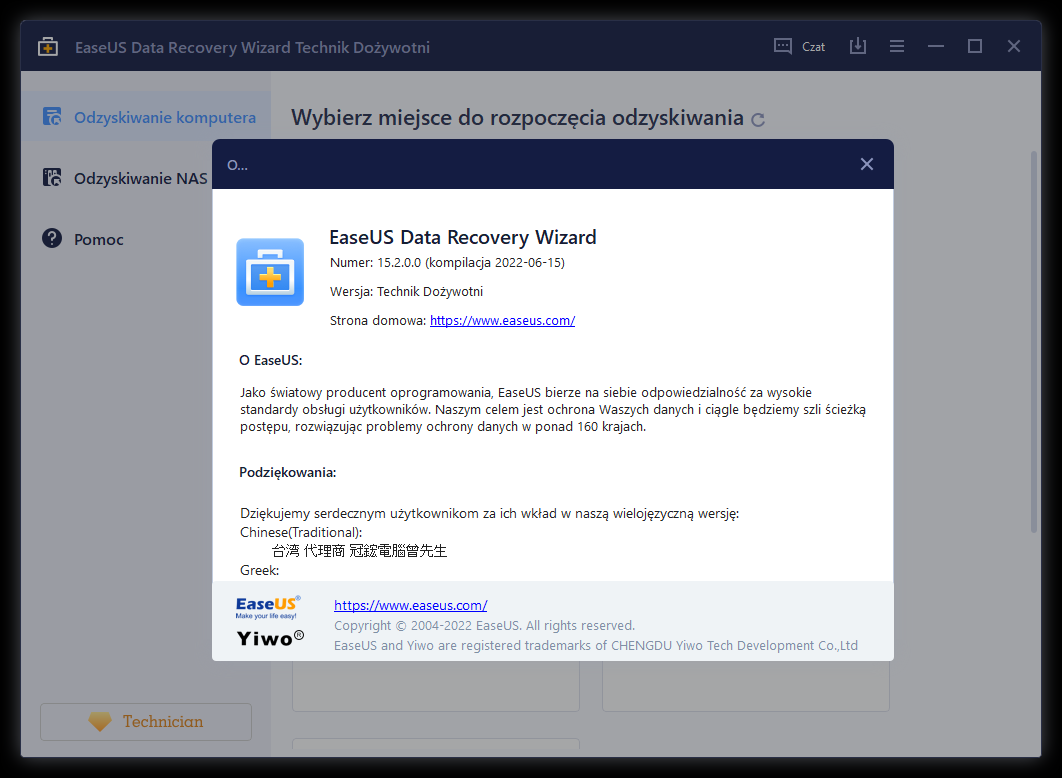
Task: Click the EaseUS toolbox logo in title bar
Action: click(47, 47)
